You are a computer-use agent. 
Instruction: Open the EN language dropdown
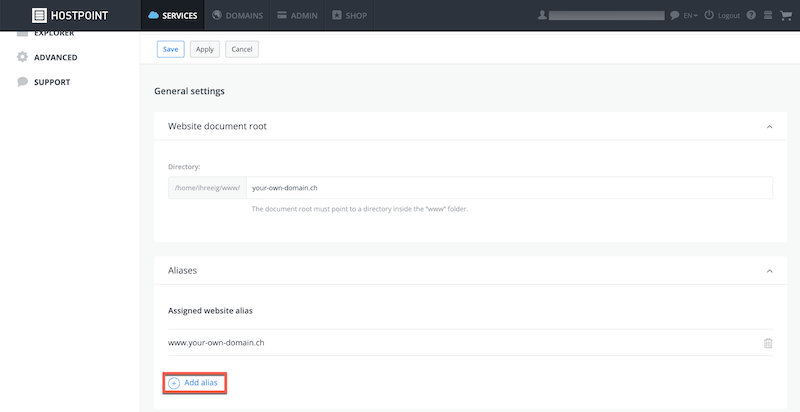(x=690, y=16)
